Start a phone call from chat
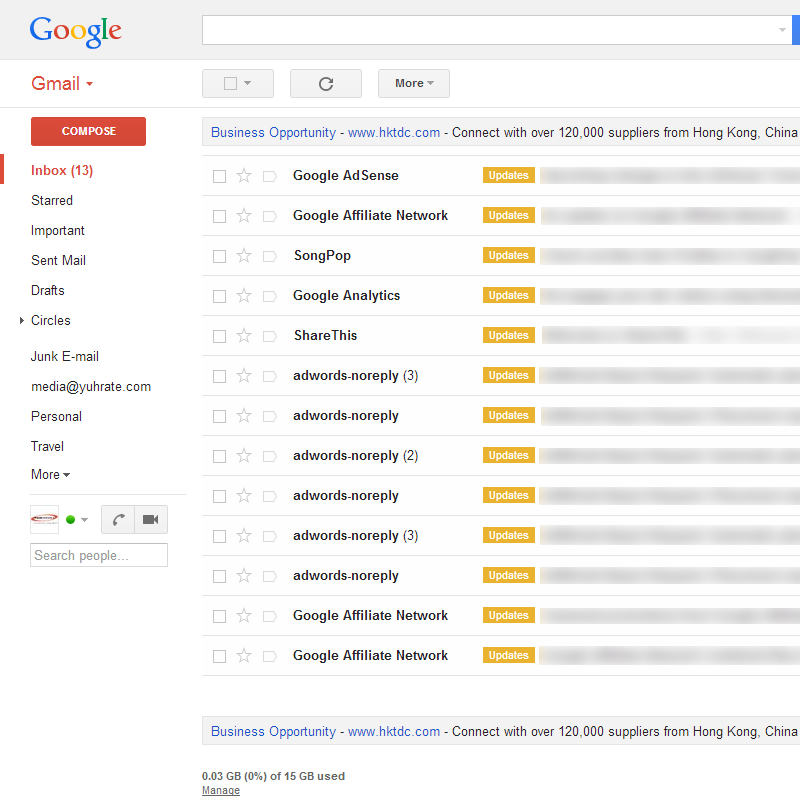800x800 pixels. (118, 519)
